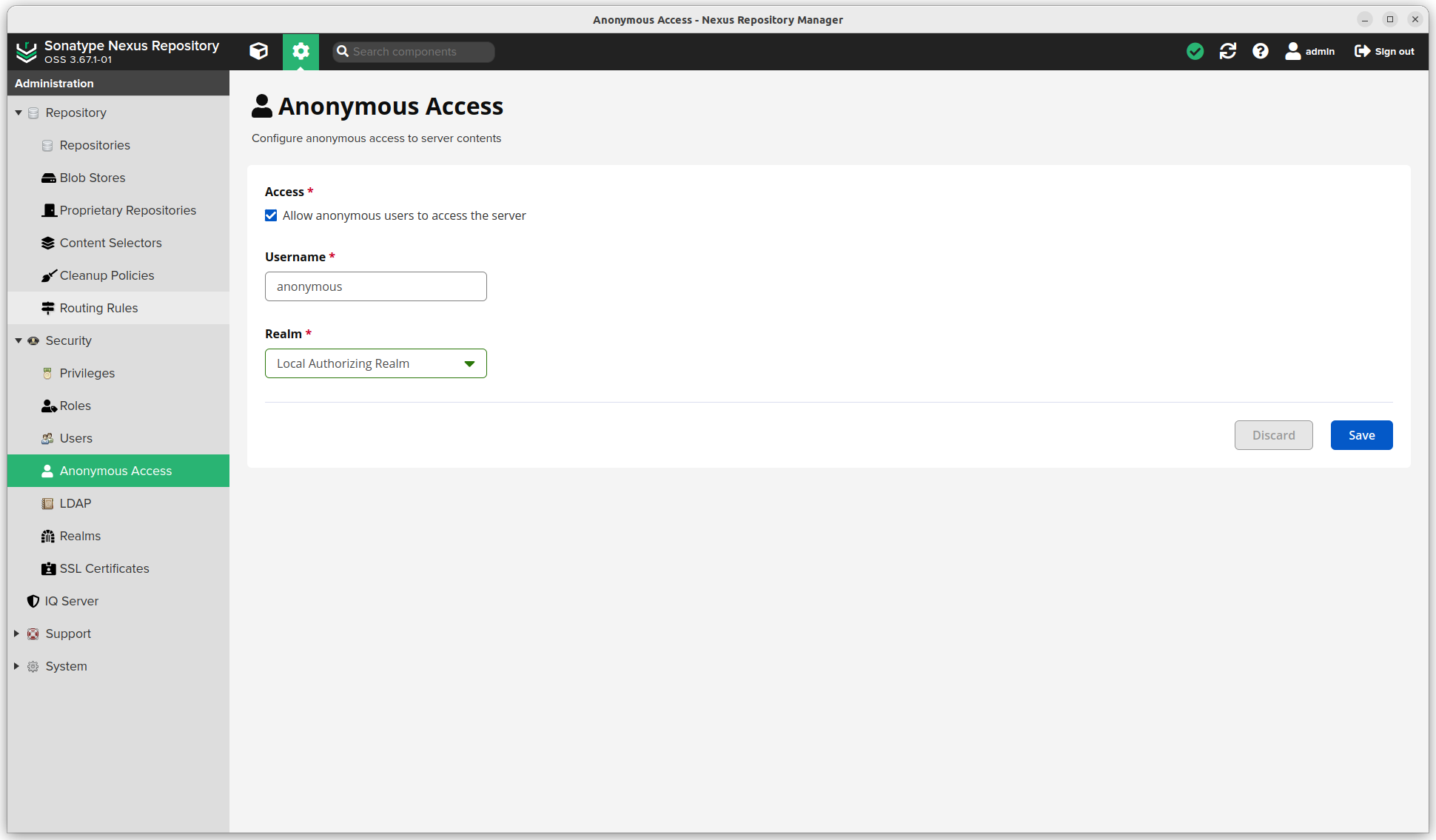This screenshot has width=1436, height=840.
Task: Open the Browse cube icon
Action: (x=259, y=51)
